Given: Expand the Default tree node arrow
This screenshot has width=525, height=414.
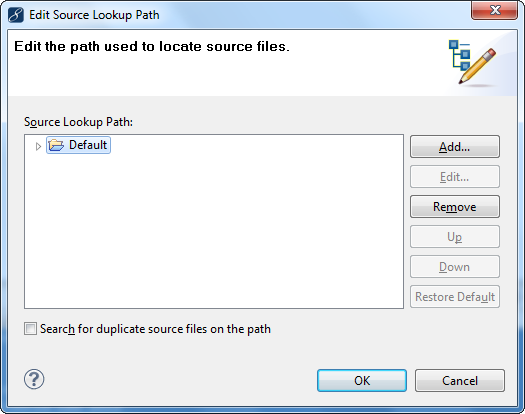Looking at the screenshot, I should point(38,146).
